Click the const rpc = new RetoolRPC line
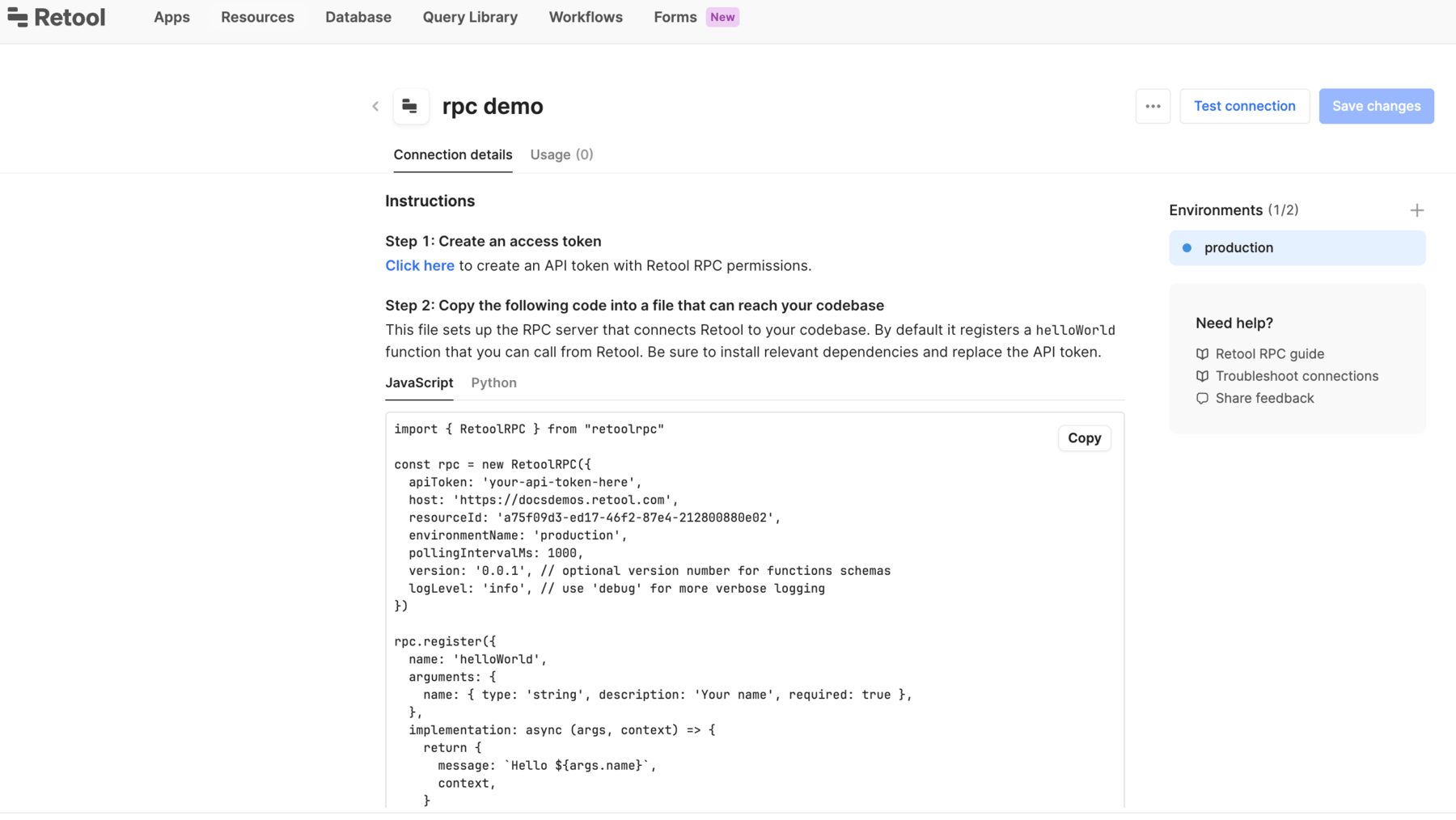 coord(493,465)
